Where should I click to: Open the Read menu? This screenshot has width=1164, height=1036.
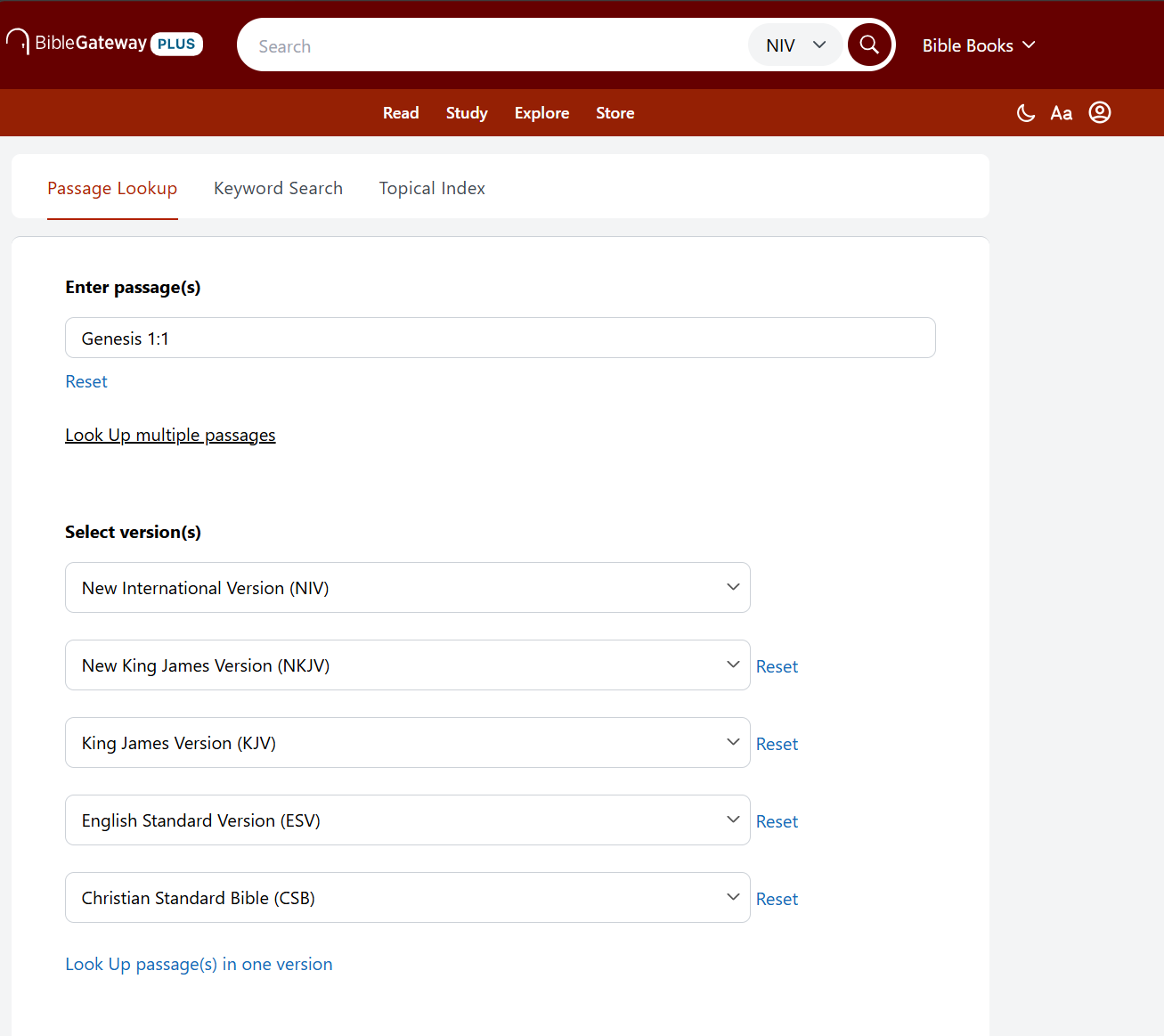tap(401, 113)
